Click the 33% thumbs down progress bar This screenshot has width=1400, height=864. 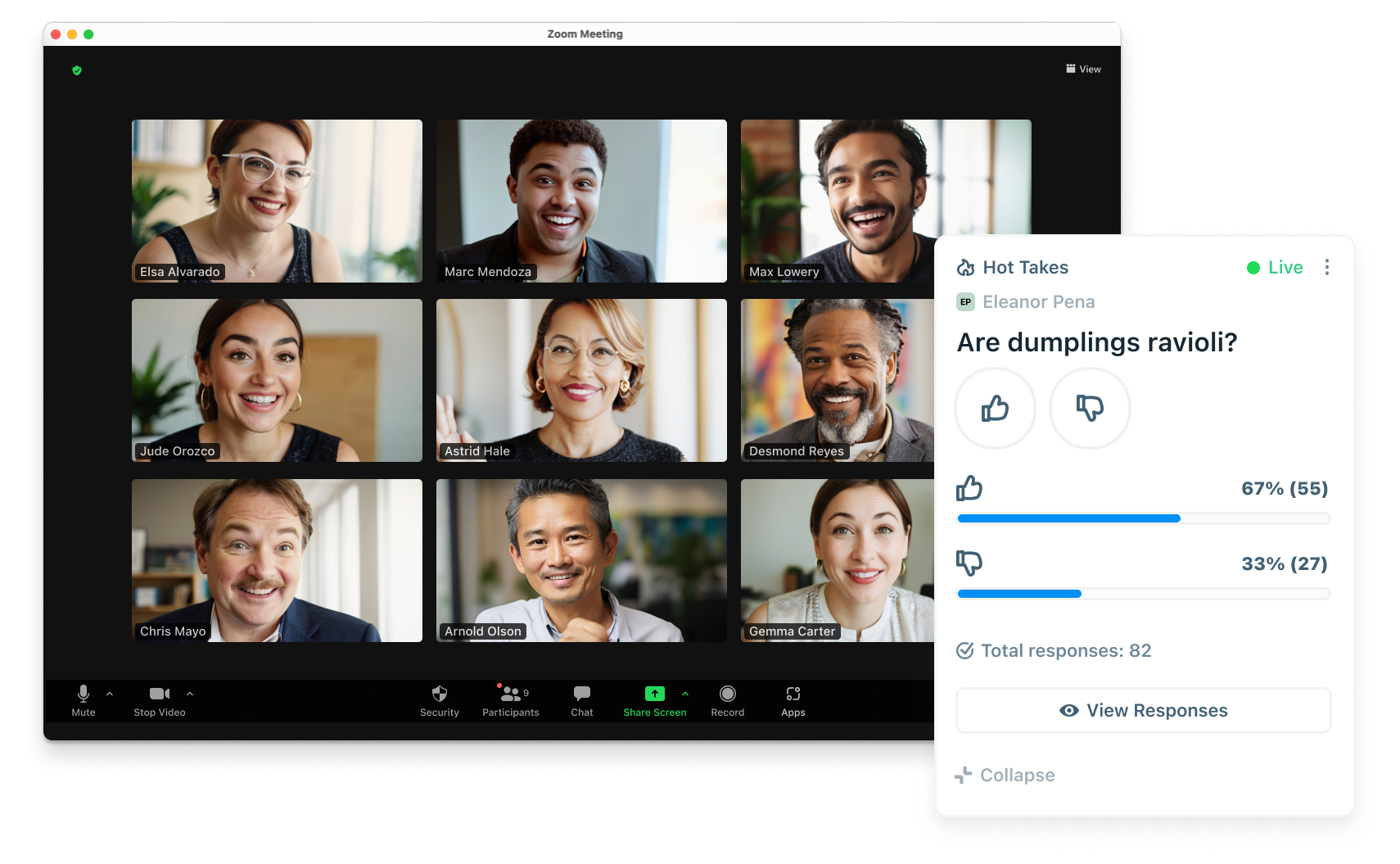(x=1144, y=594)
